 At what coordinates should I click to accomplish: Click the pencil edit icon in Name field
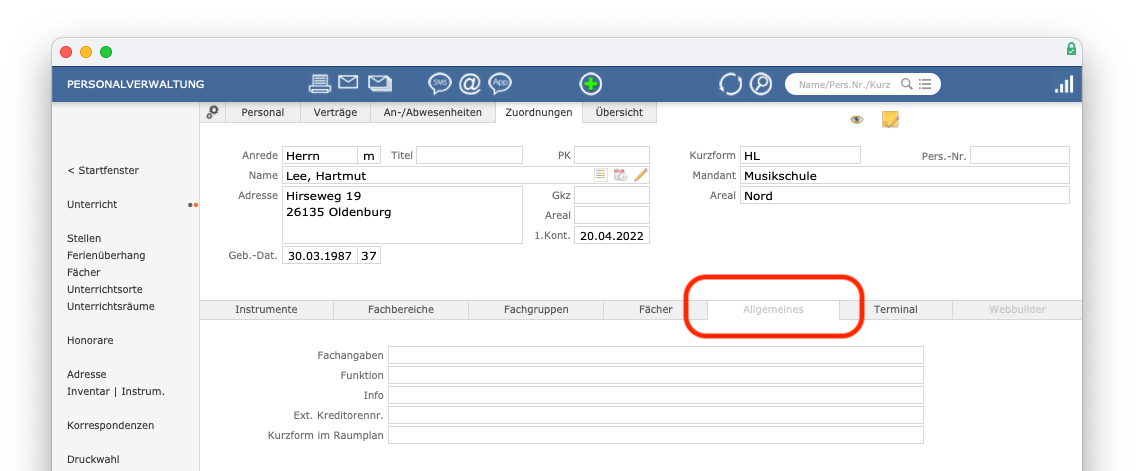(640, 175)
